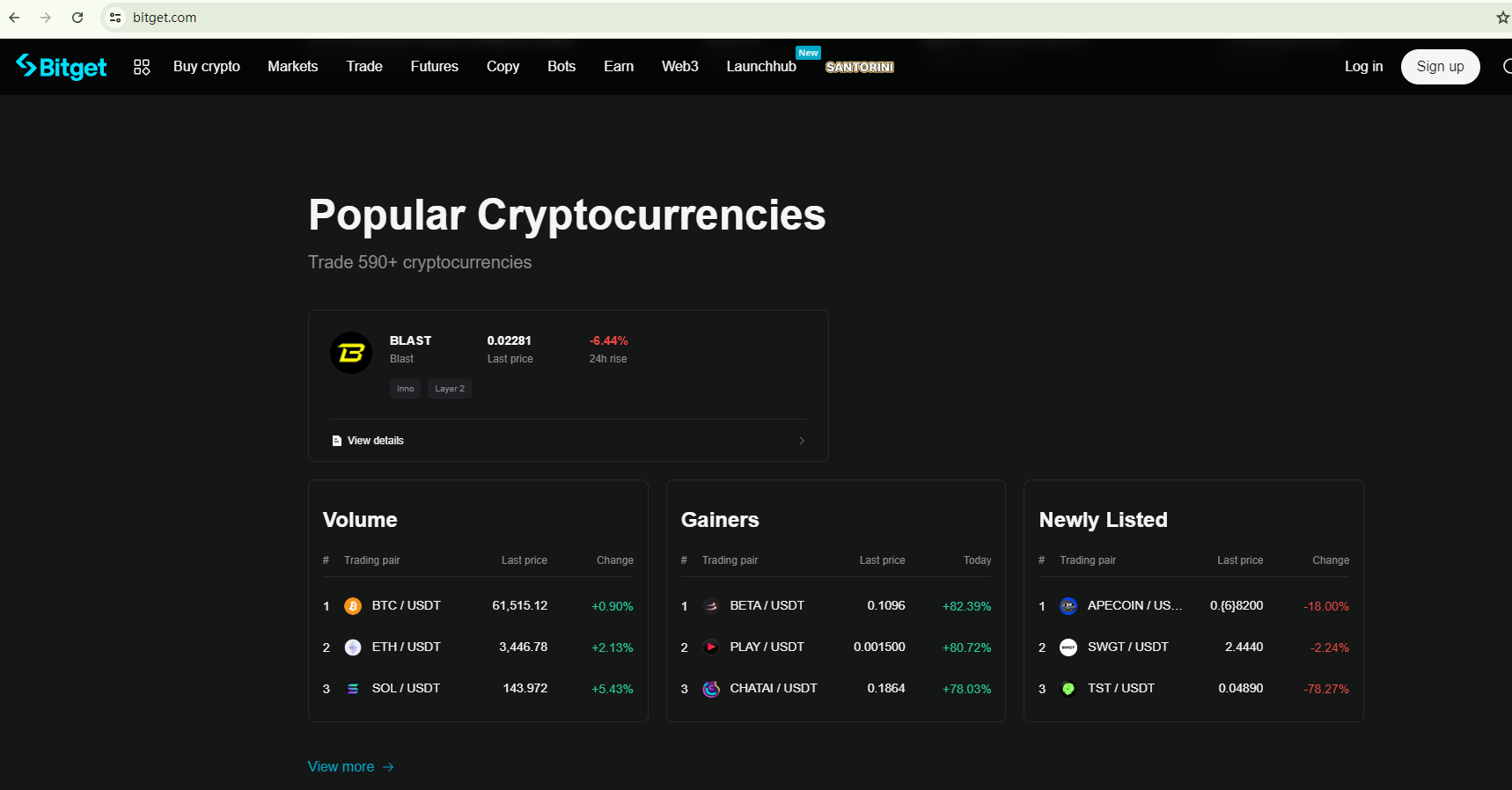Click the Sign up button
Viewport: 1512px width, 790px height.
pyautogui.click(x=1441, y=67)
